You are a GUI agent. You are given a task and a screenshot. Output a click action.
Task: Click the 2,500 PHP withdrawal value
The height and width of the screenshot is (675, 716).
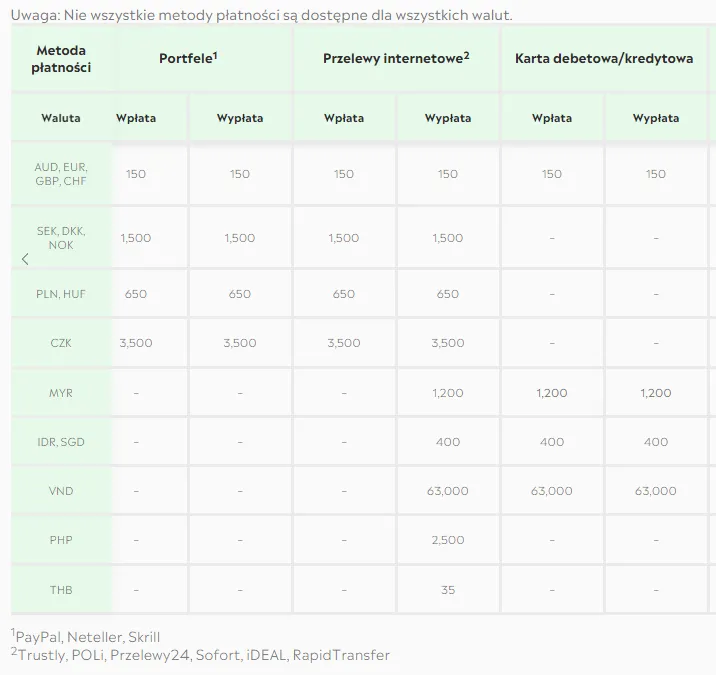448,540
